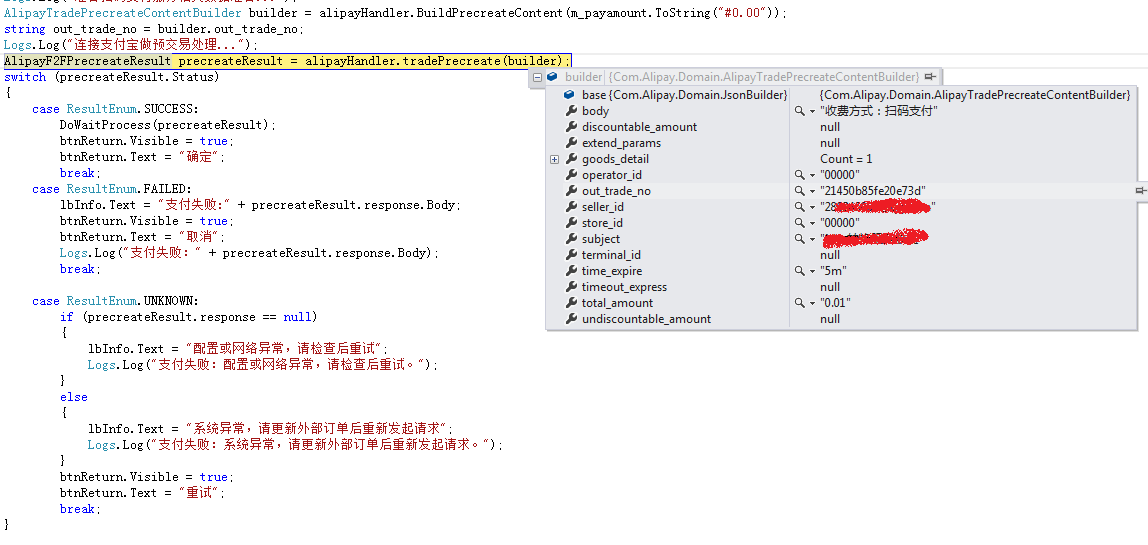Click the blue cube icon next to builder
1148x545 pixels.
[553, 77]
